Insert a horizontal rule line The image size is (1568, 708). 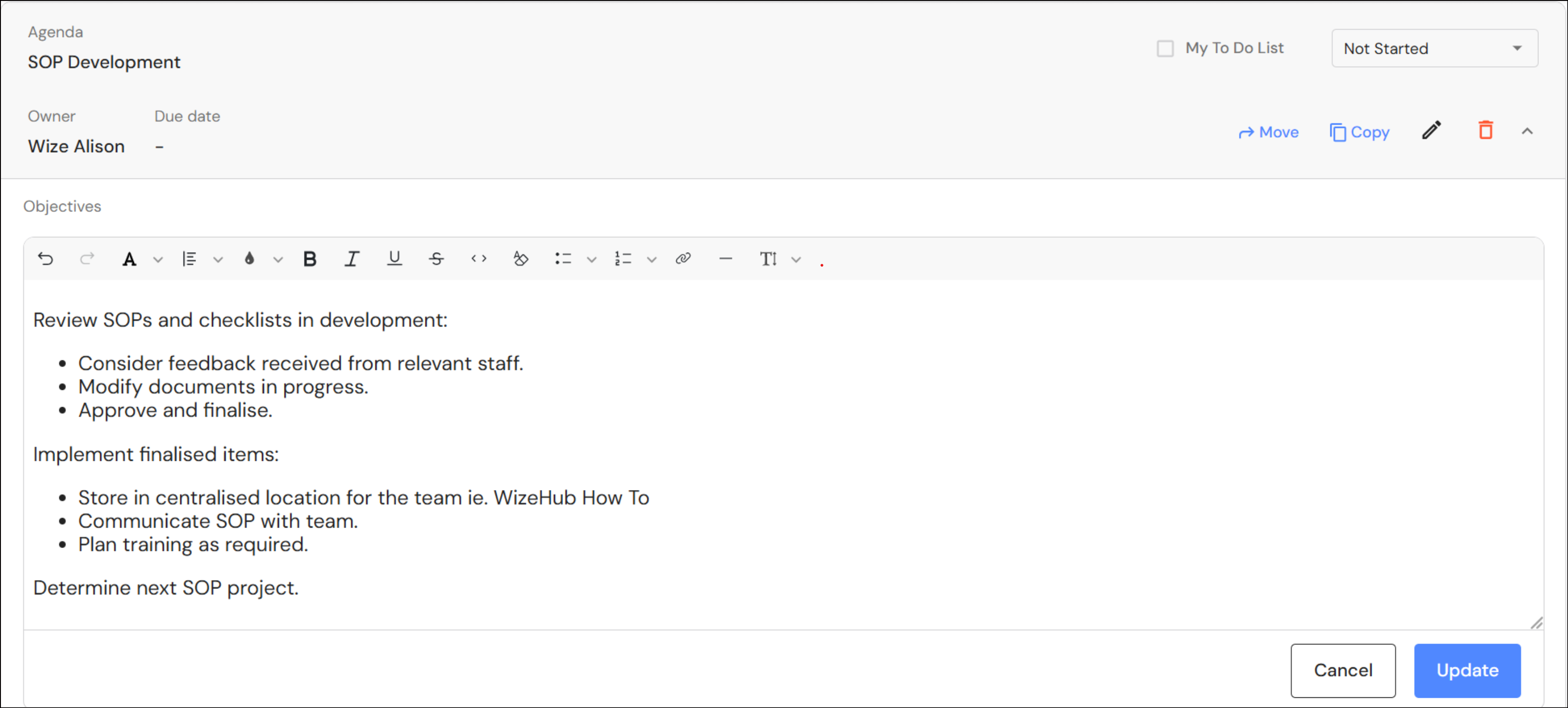[x=725, y=259]
